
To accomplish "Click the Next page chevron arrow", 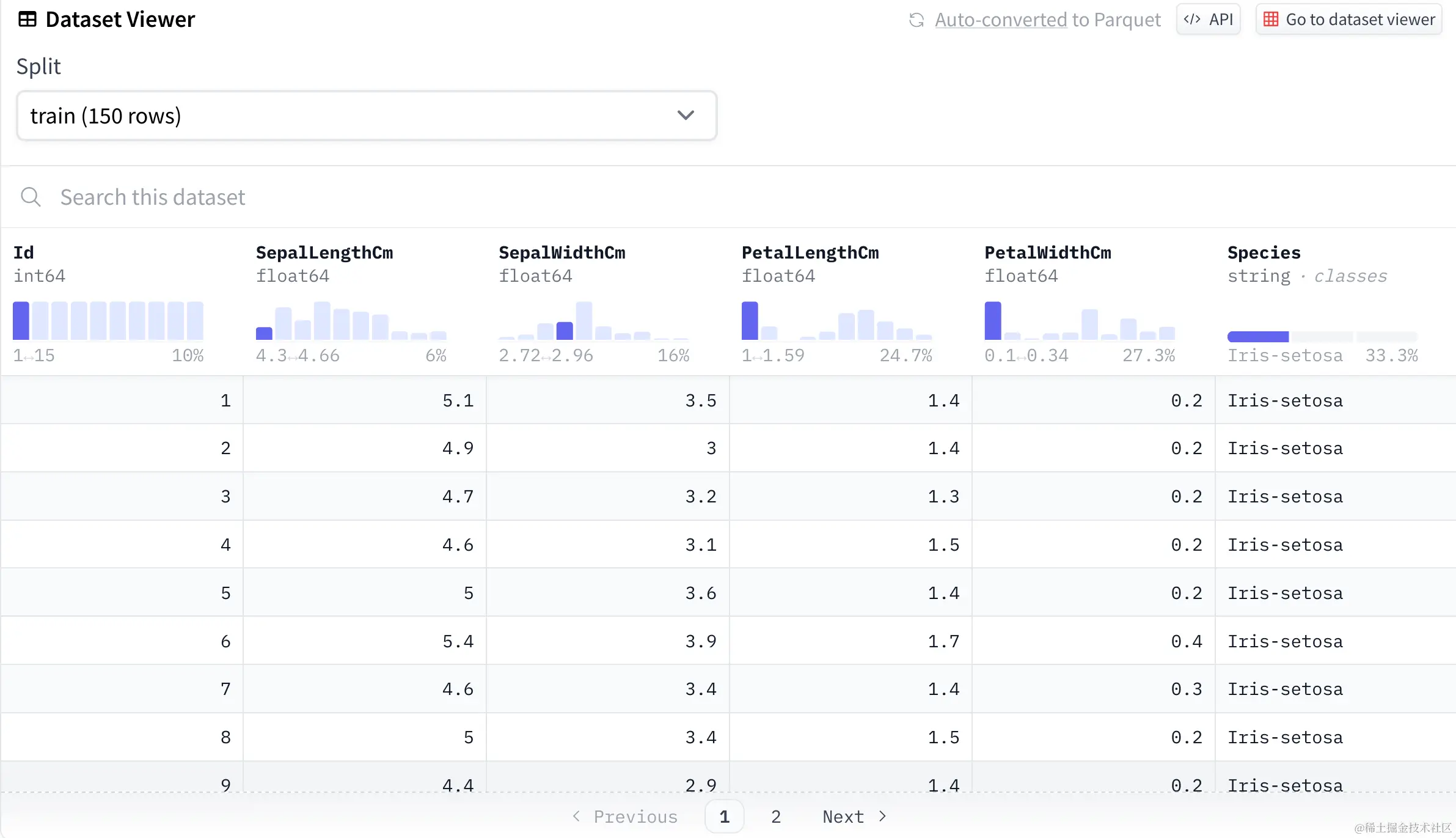I will tap(882, 817).
